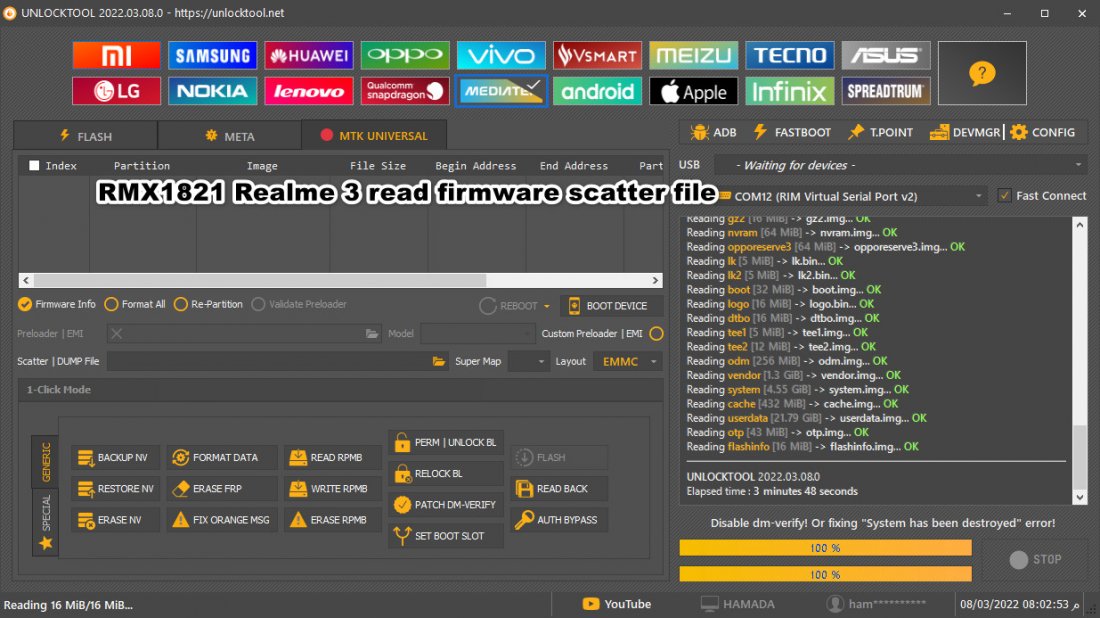
Task: Select the LG brand tile
Action: 116,91
